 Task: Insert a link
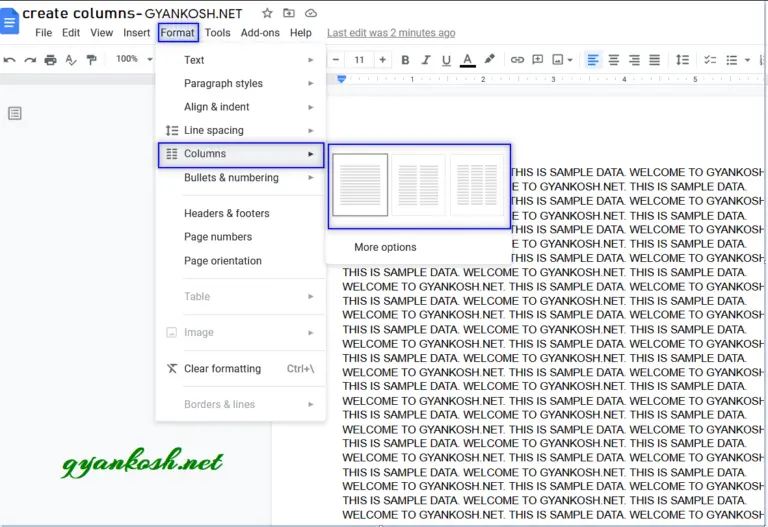pos(517,60)
